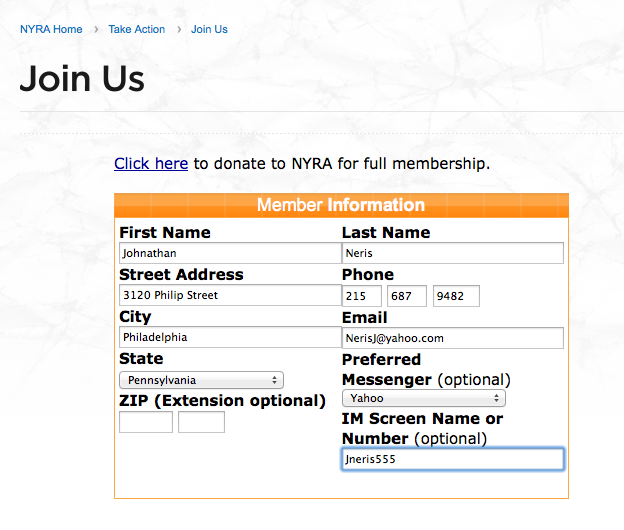Viewport: 624px width, 530px height.
Task: Click the first ZIP code box
Action: [146, 422]
